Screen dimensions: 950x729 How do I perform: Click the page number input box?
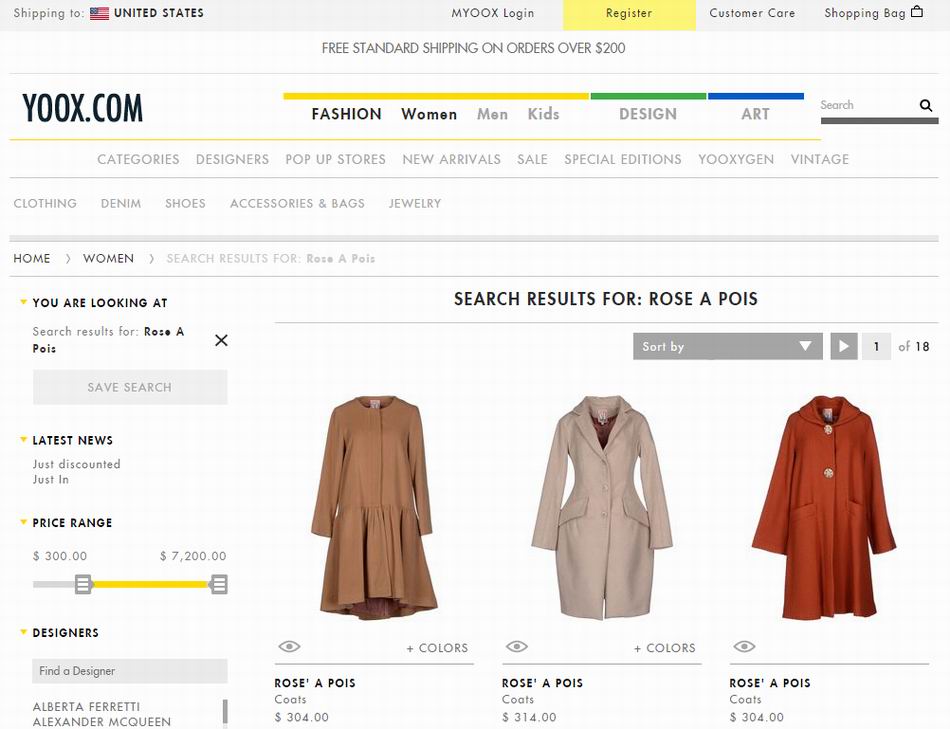point(876,346)
